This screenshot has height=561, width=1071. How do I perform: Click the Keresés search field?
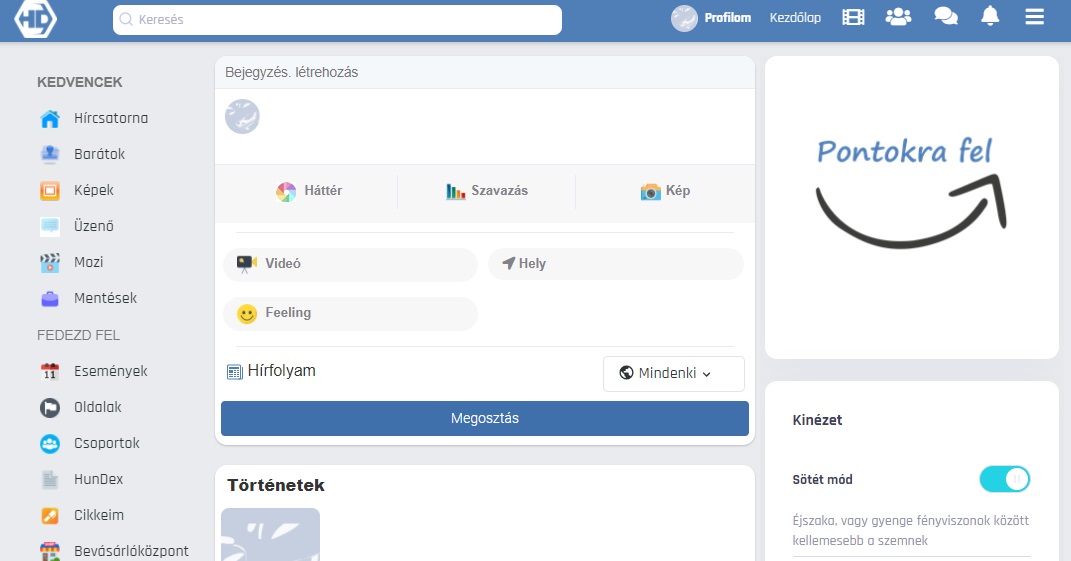337,20
